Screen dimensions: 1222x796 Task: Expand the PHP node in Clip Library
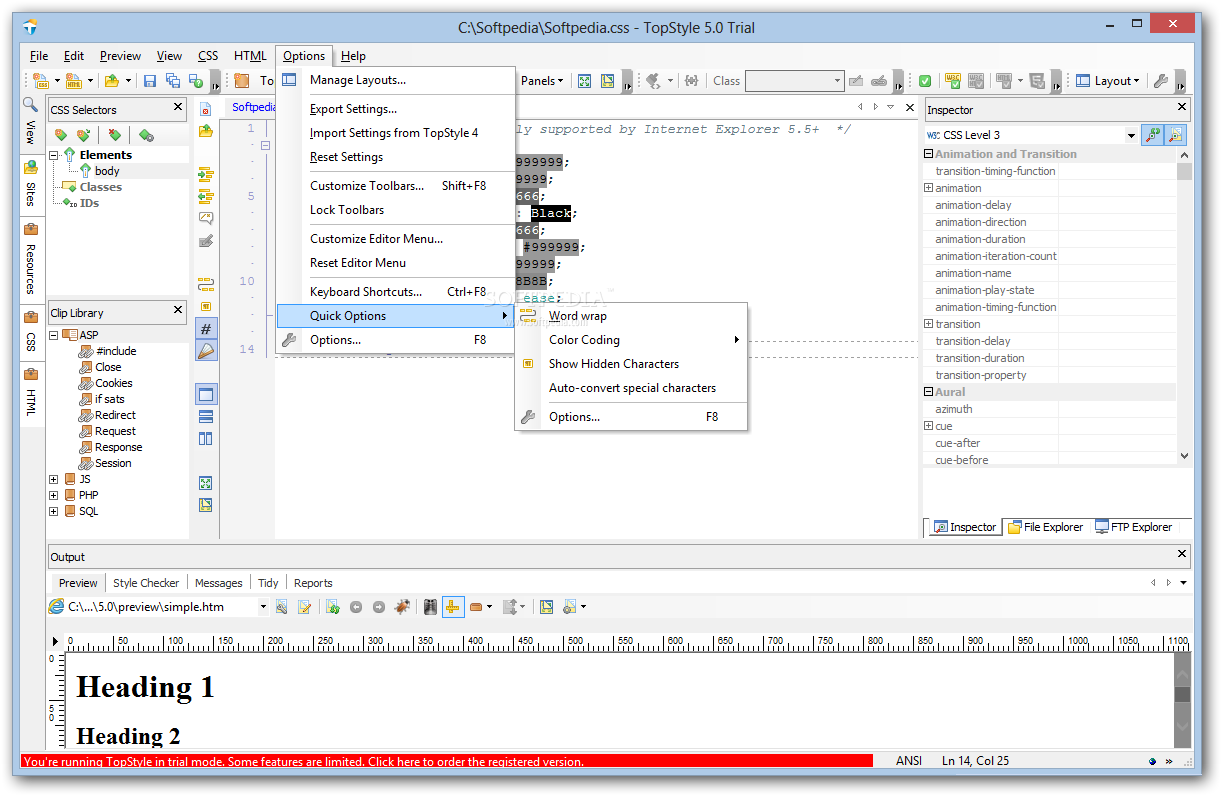tap(54, 495)
